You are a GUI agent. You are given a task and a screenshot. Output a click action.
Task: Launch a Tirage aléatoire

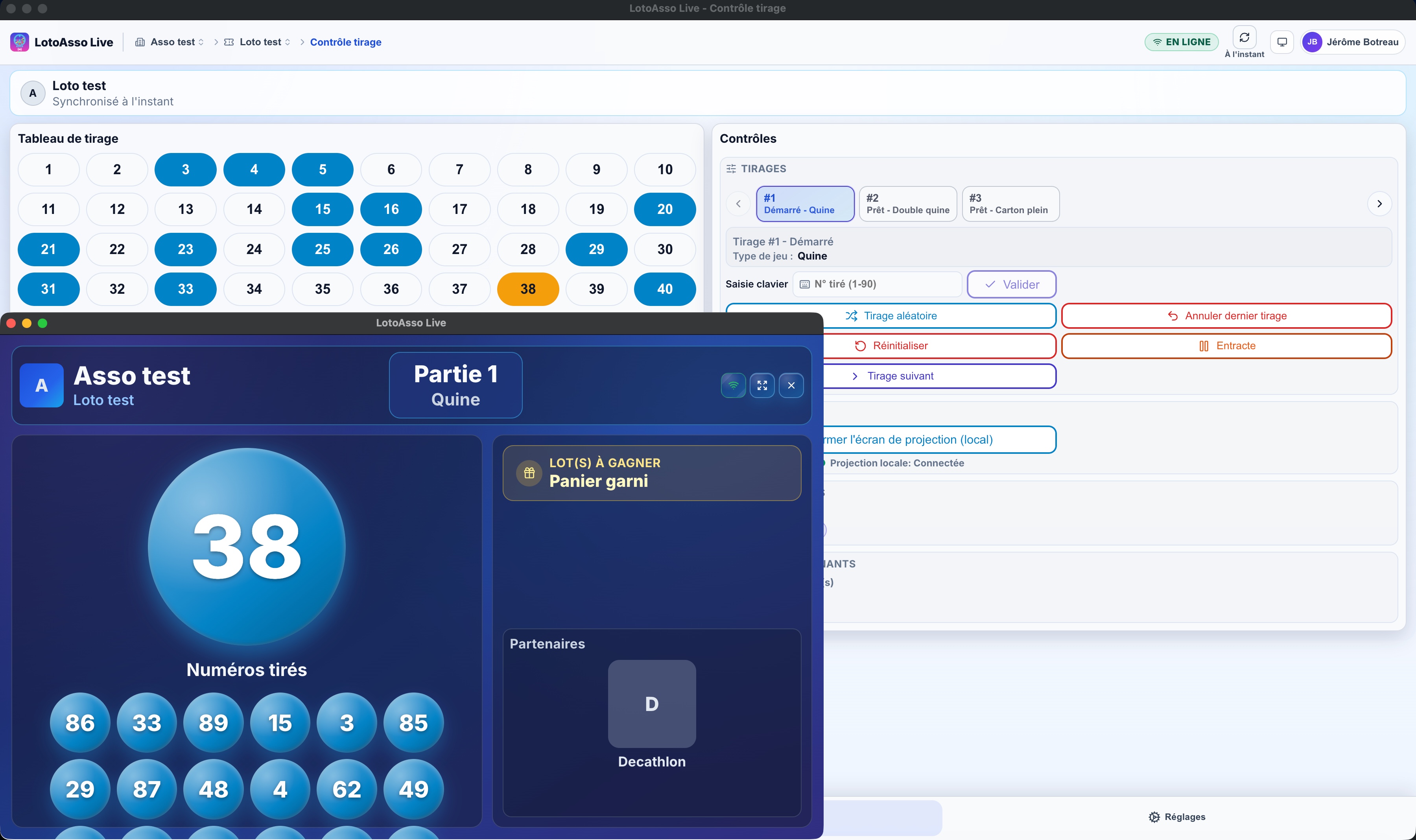[892, 315]
